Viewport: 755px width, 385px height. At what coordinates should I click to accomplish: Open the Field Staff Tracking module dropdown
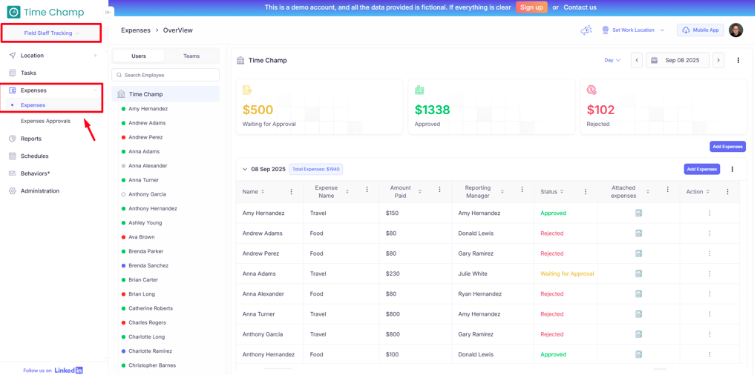click(x=51, y=33)
